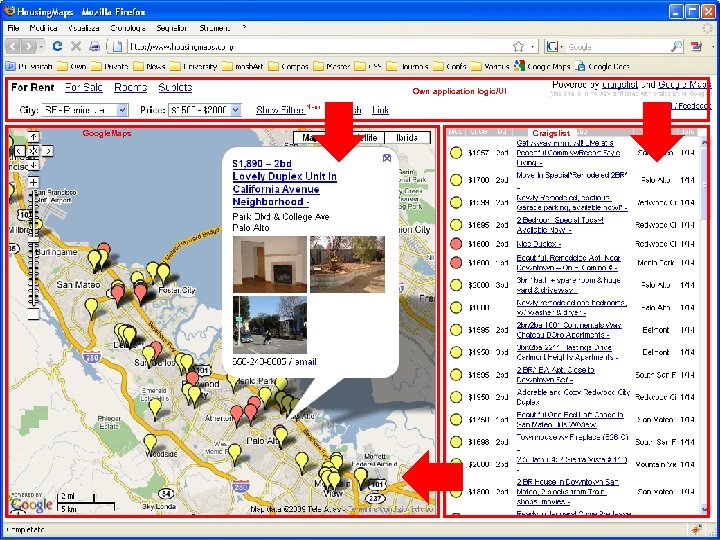
Task: Open the Modifica menu
Action: pyautogui.click(x=44, y=28)
